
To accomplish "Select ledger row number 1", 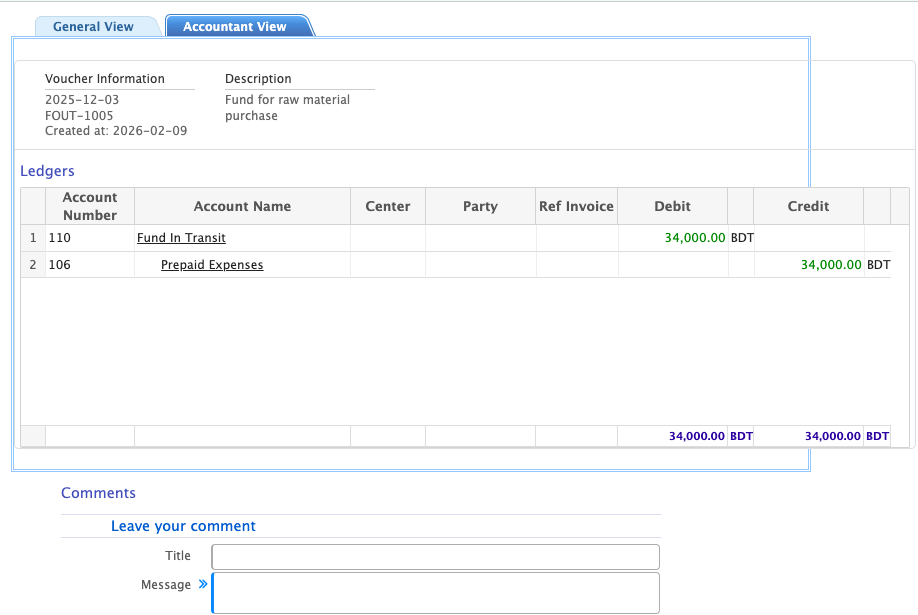I will tap(33, 238).
